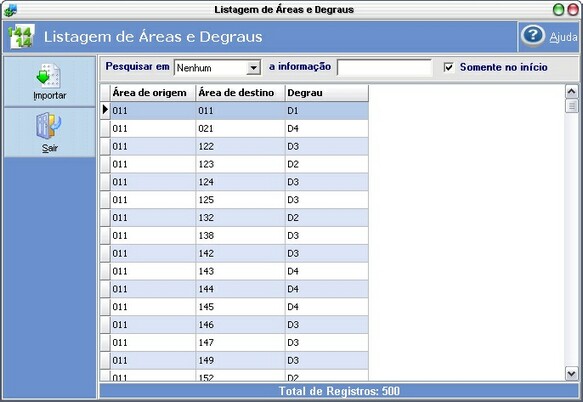Select row with destino 011 cell
Screen dimensions: 583x402
pyautogui.click(x=240, y=110)
